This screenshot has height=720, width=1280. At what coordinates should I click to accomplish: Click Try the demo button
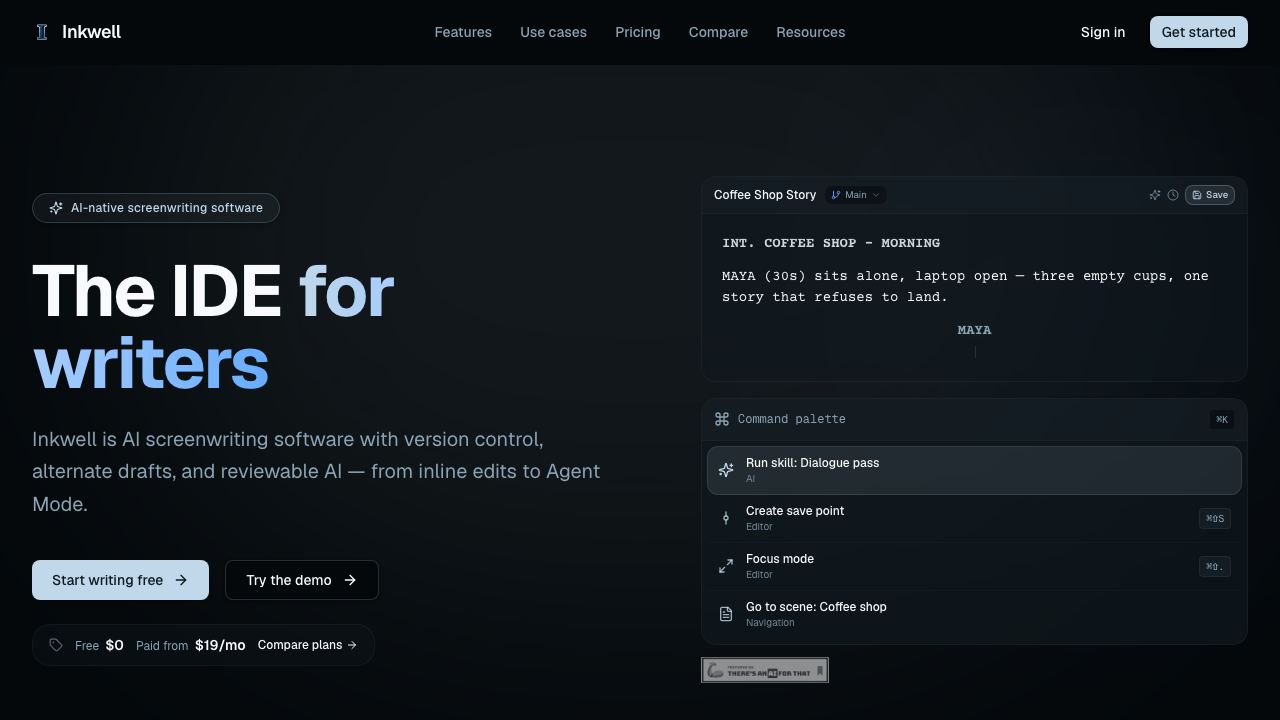(x=302, y=580)
